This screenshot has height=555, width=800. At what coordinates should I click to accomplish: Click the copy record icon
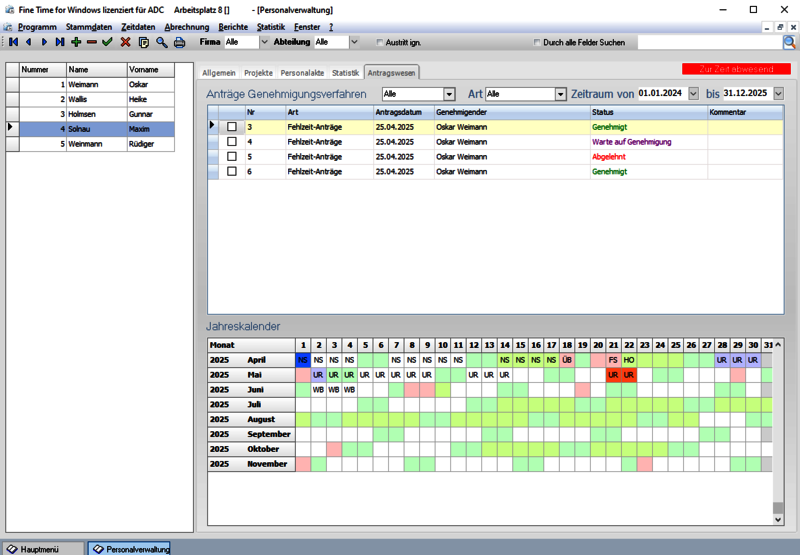tap(144, 42)
